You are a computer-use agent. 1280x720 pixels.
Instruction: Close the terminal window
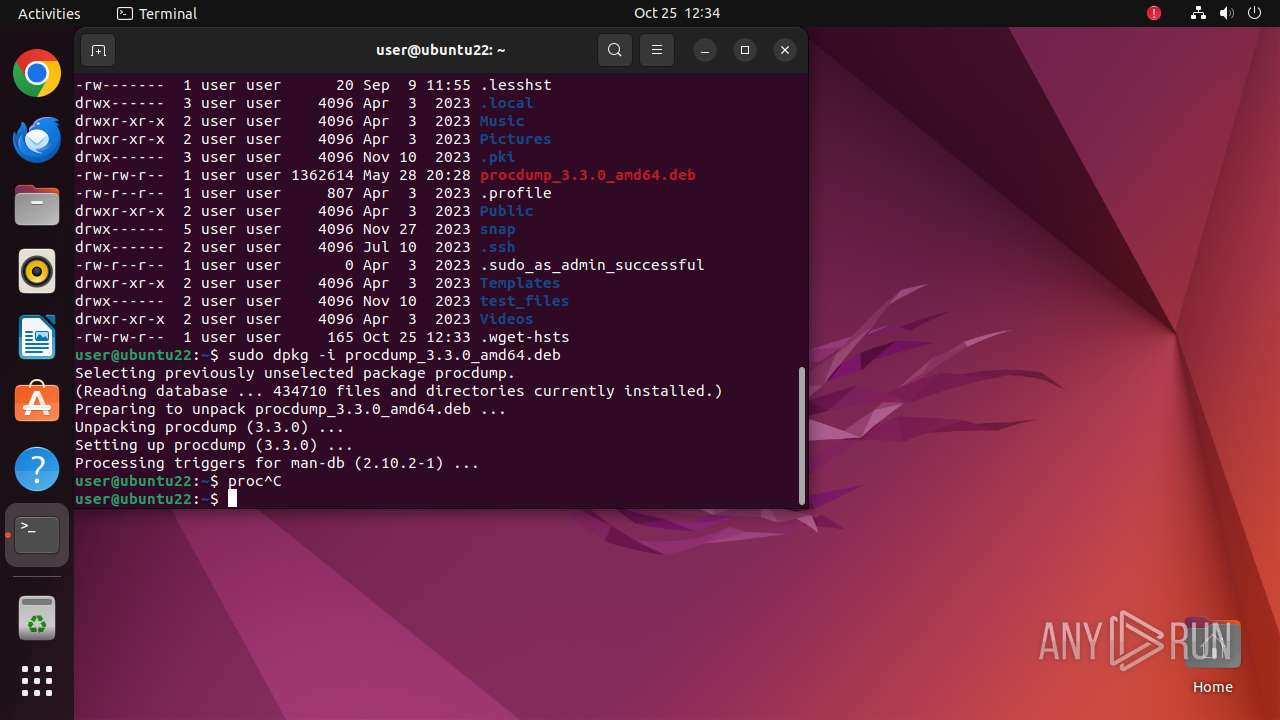coord(785,50)
